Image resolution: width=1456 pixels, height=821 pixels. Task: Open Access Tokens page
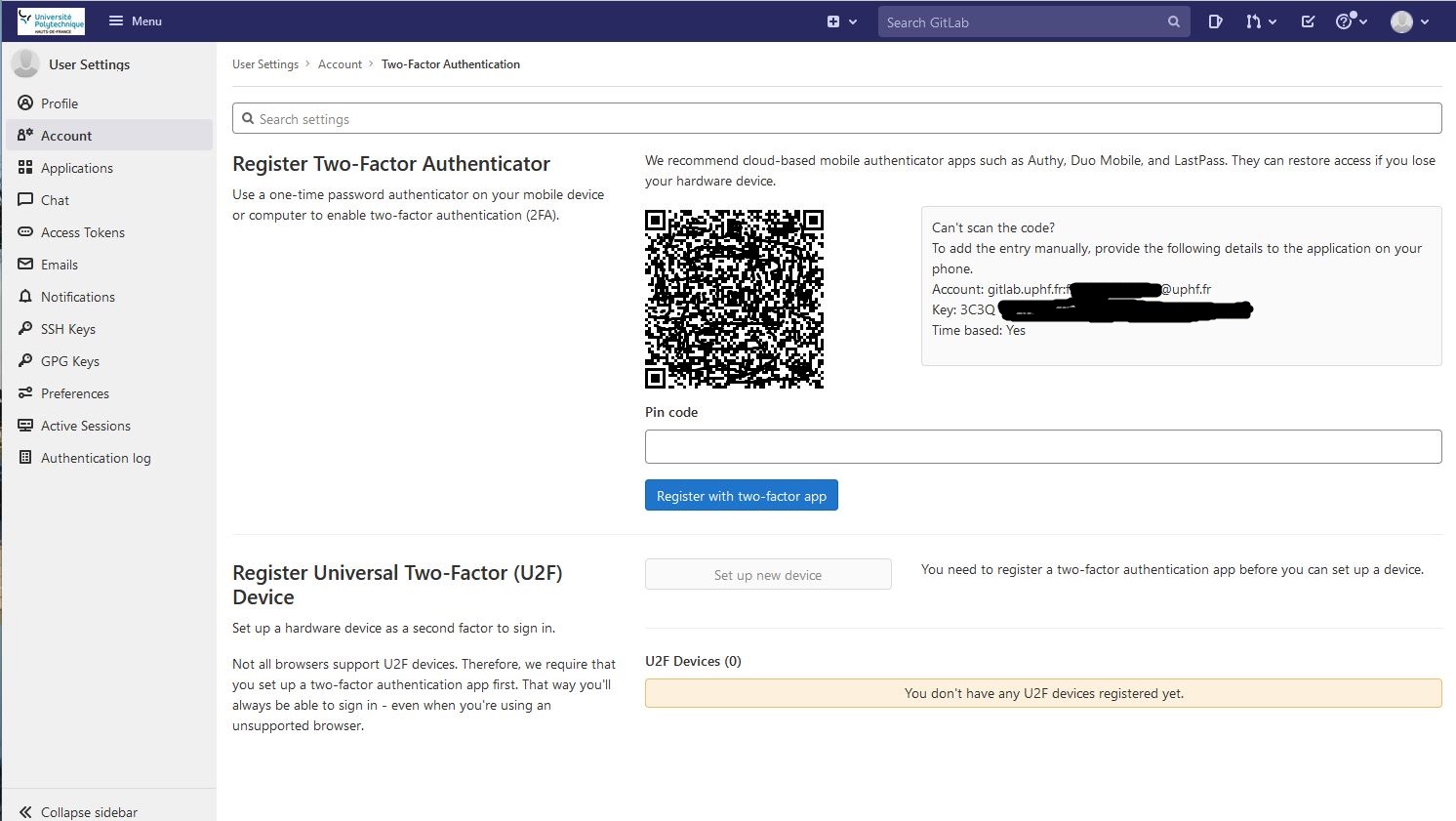[x=109, y=231]
